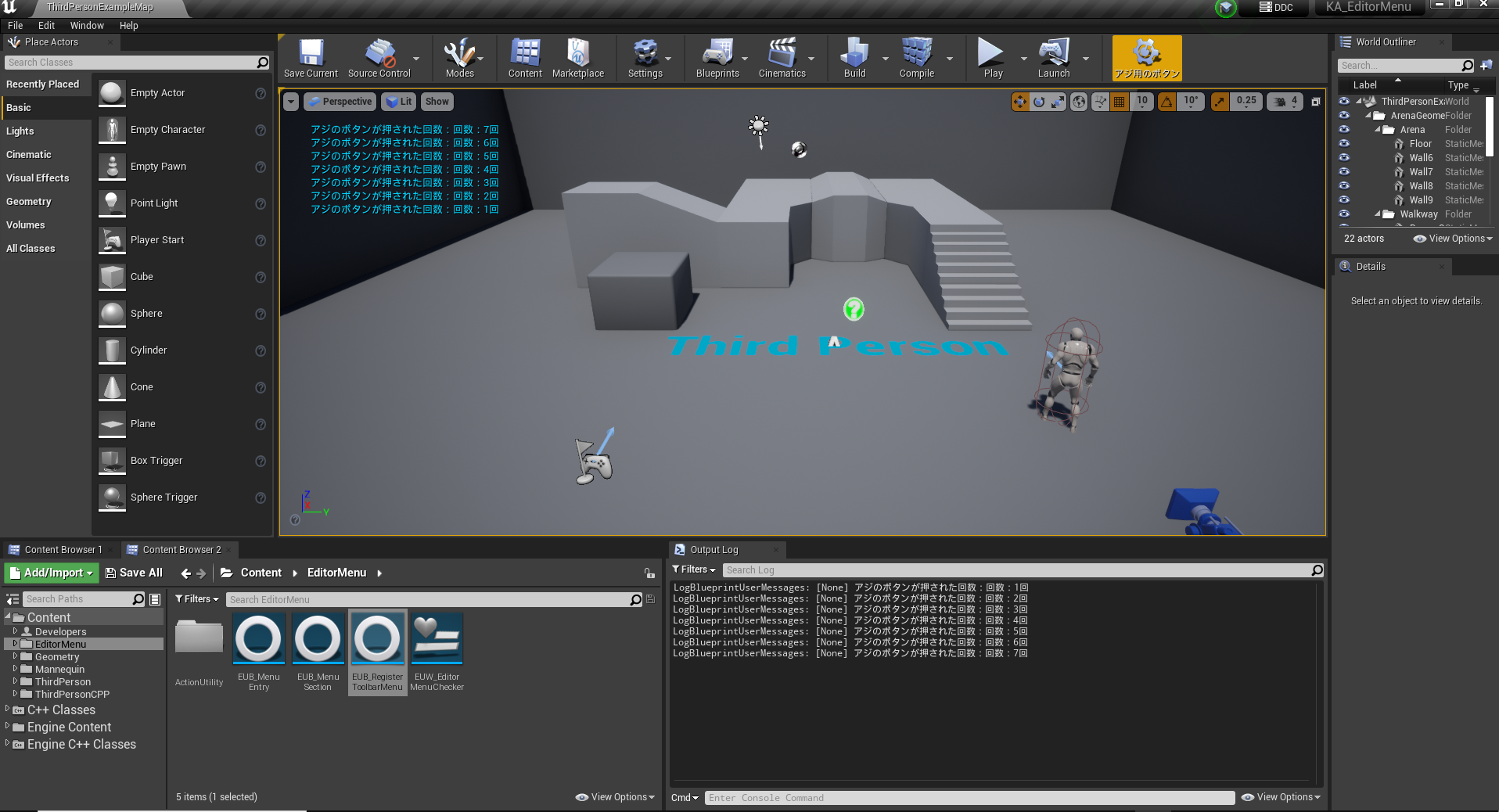Image resolution: width=1499 pixels, height=812 pixels.
Task: Click the orange アジ用のボタン toolbar button
Action: tap(1147, 58)
